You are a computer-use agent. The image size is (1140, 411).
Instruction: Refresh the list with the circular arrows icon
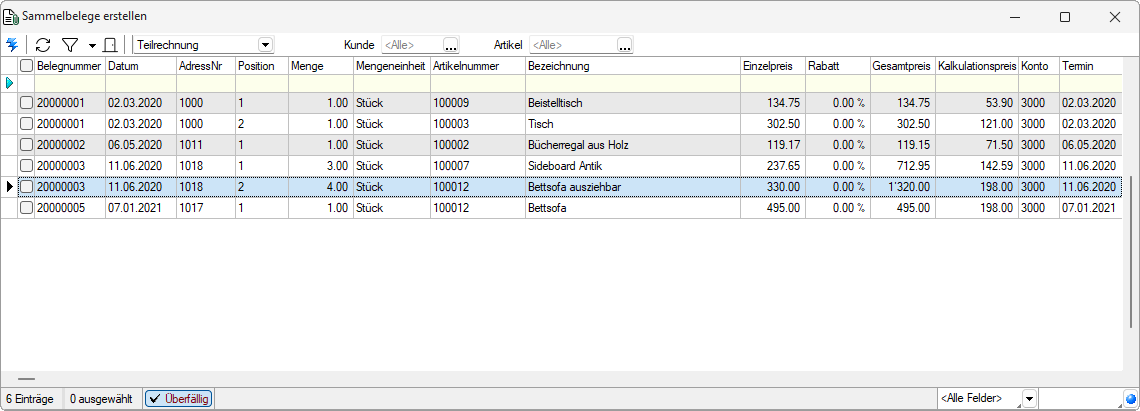tap(43, 45)
